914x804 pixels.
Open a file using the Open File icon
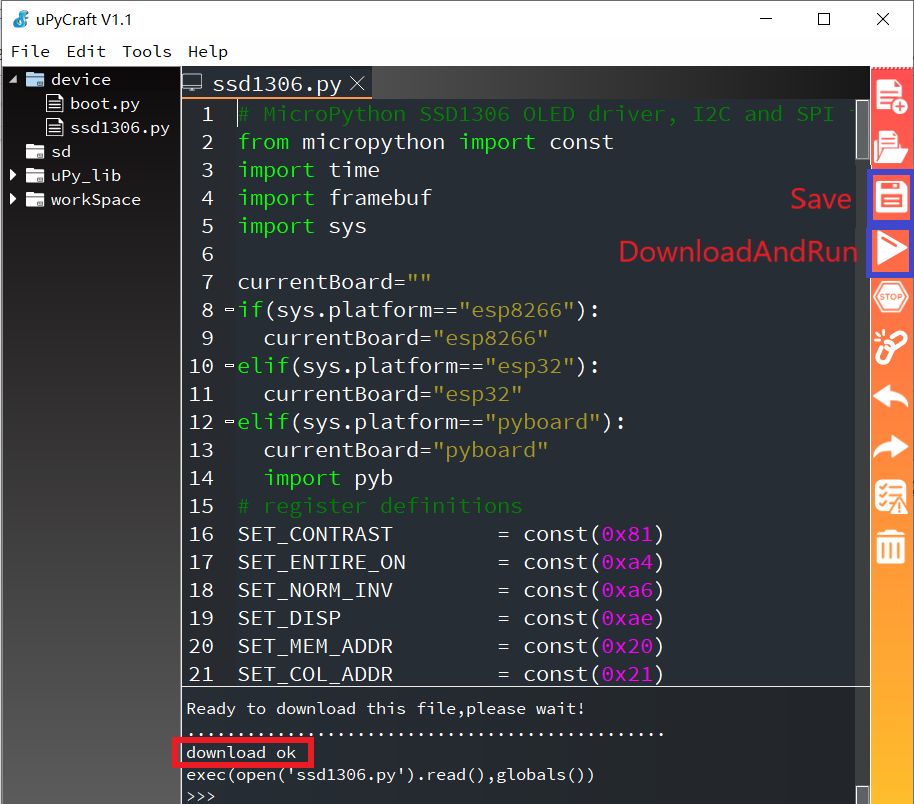889,145
